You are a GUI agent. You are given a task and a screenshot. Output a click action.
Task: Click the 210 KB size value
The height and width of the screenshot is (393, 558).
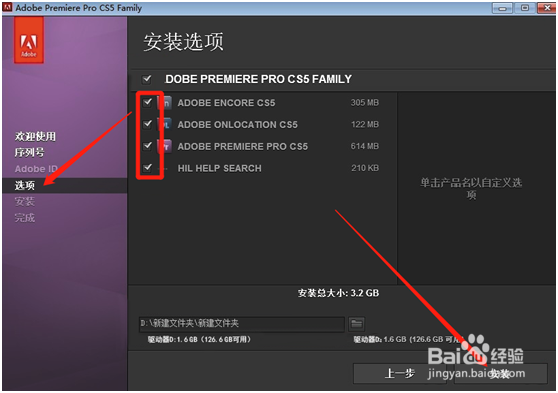(x=365, y=168)
